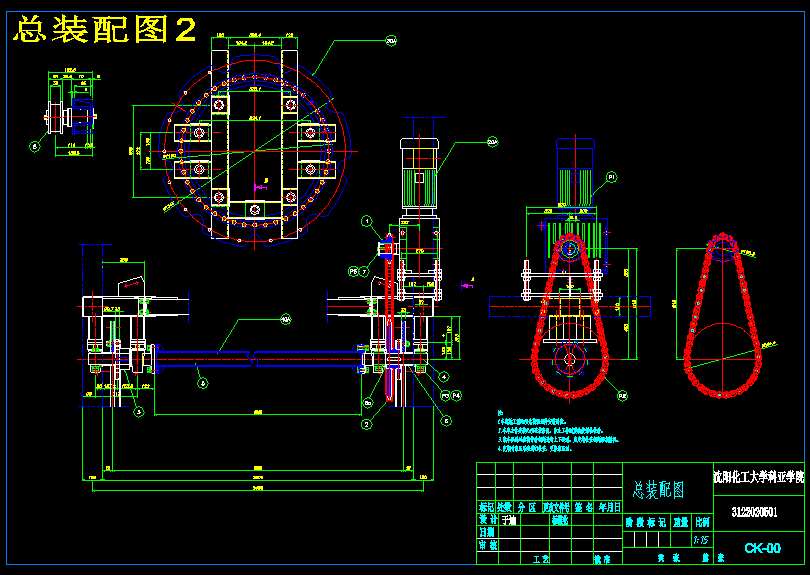Screen dimensions: 810x575
Task: Select the 审核 row label
Action: pyautogui.click(x=488, y=545)
